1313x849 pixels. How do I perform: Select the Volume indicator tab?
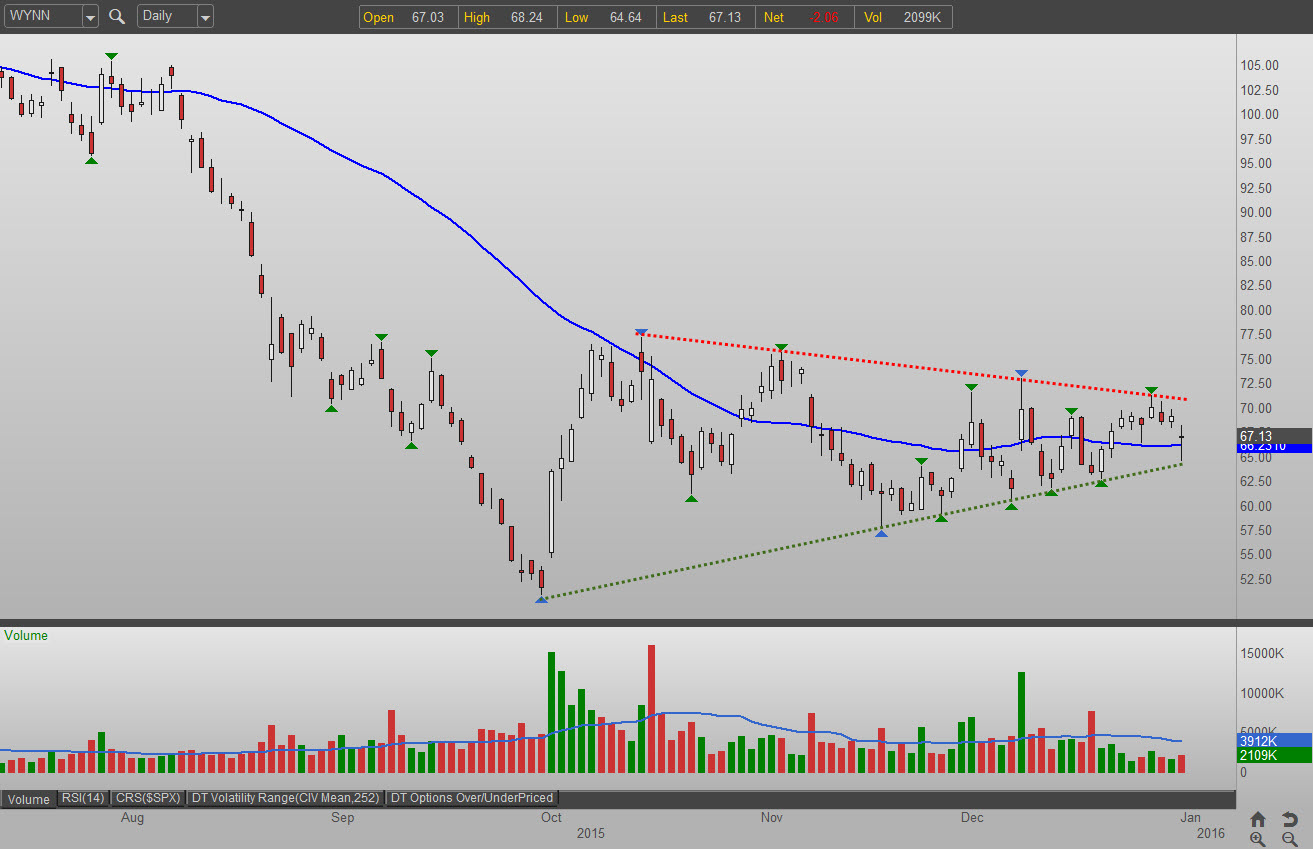click(x=29, y=798)
